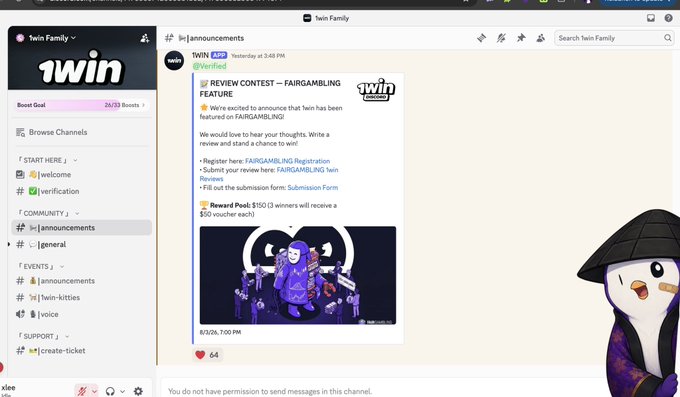Click the message timestamp Yesterday at 3:48 PM
This screenshot has height=397, width=680.
click(x=258, y=56)
